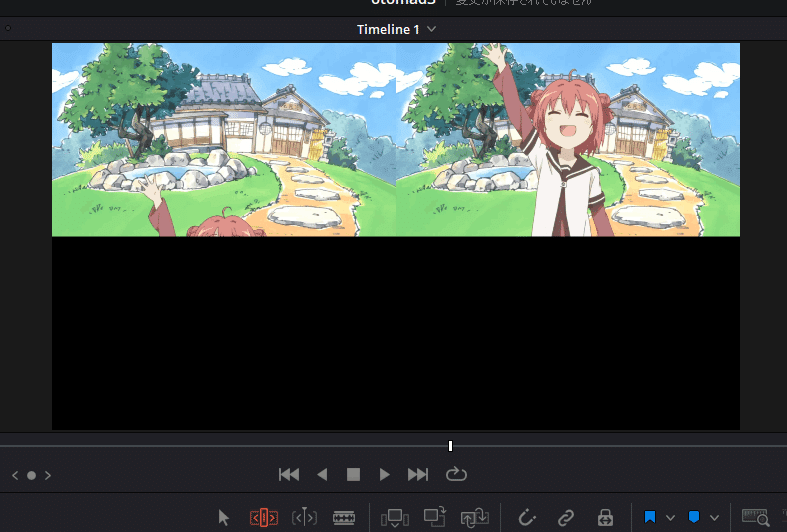Click the timeline zoom magnifier icon
The width and height of the screenshot is (787, 532).
(756, 517)
